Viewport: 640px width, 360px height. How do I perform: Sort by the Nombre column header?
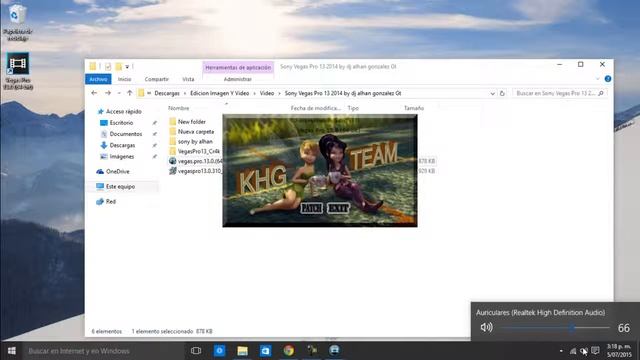[x=179, y=108]
